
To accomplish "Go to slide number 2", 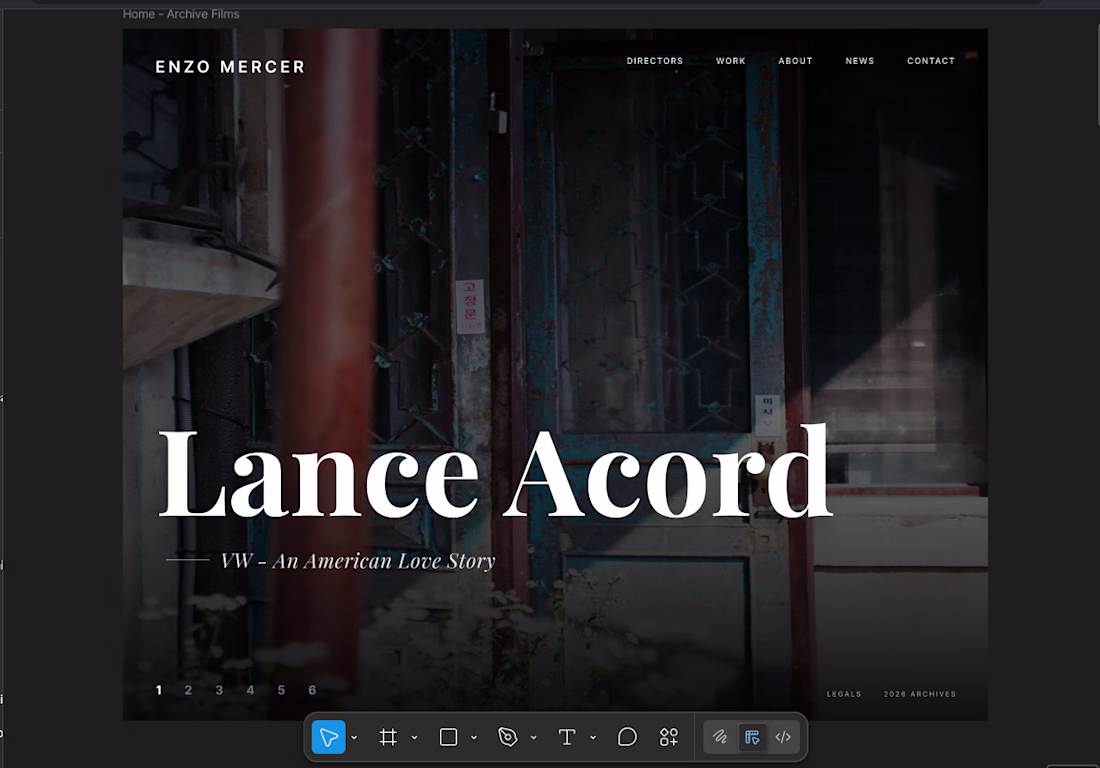I will (x=188, y=690).
